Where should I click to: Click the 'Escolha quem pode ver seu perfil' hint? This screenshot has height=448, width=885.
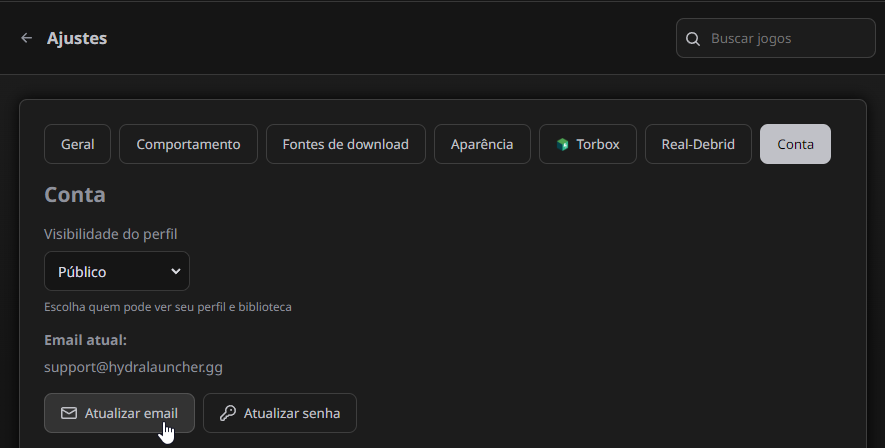coord(168,307)
